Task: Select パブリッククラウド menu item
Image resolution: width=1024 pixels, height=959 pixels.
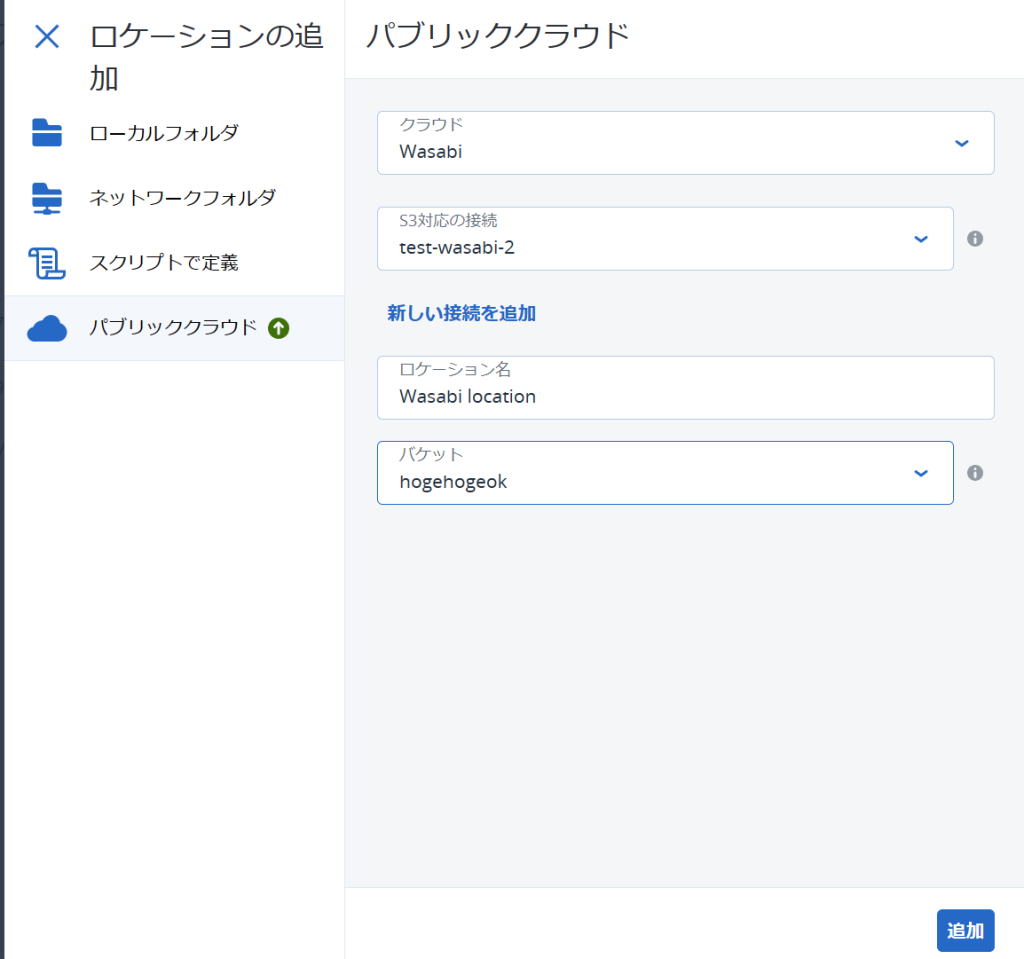Action: tap(174, 328)
